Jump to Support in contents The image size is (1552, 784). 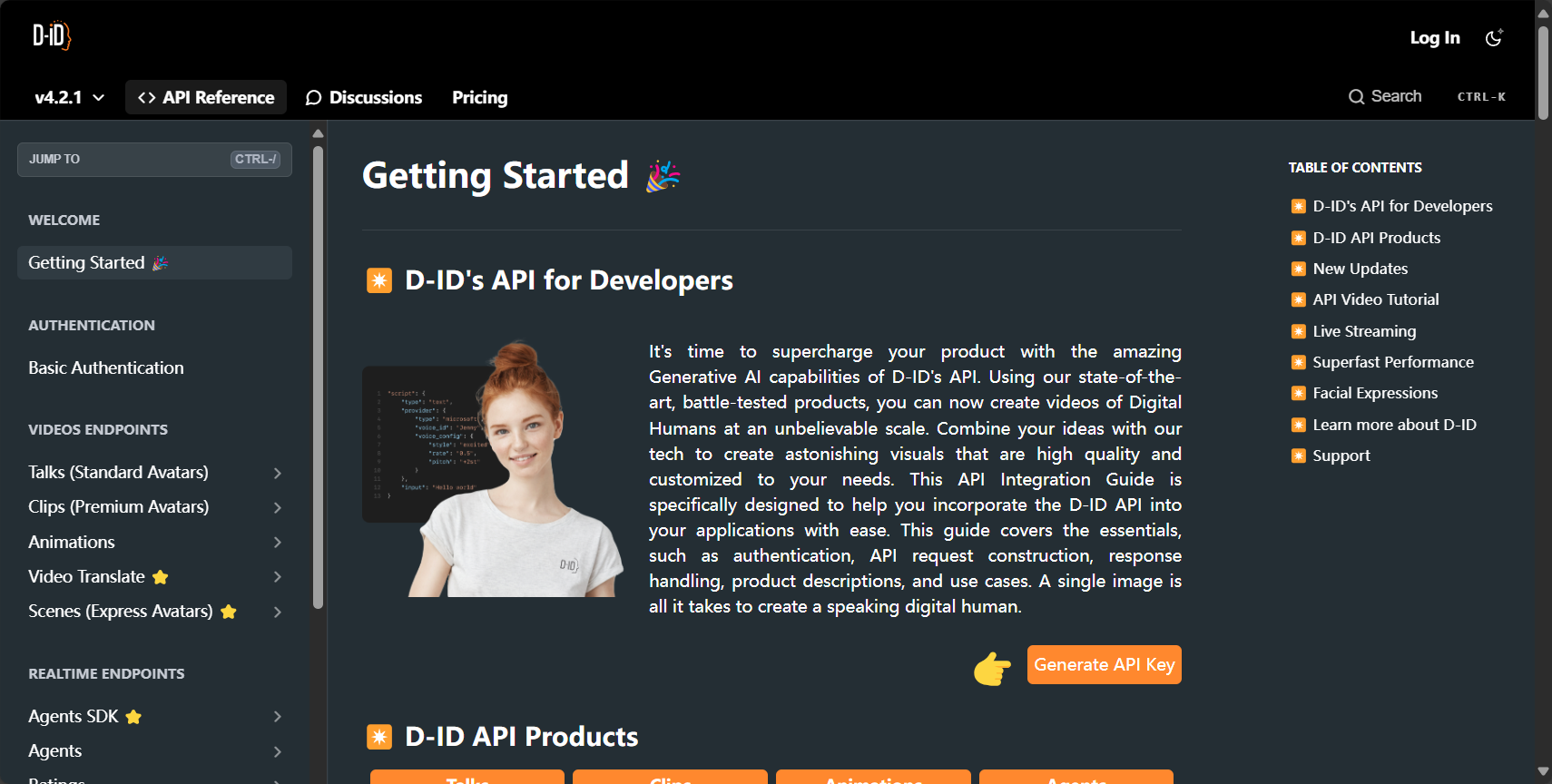click(1341, 456)
